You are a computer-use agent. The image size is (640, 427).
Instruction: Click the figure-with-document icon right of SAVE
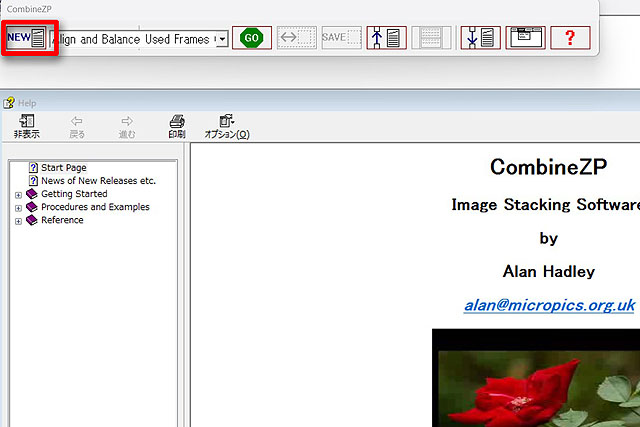click(386, 38)
